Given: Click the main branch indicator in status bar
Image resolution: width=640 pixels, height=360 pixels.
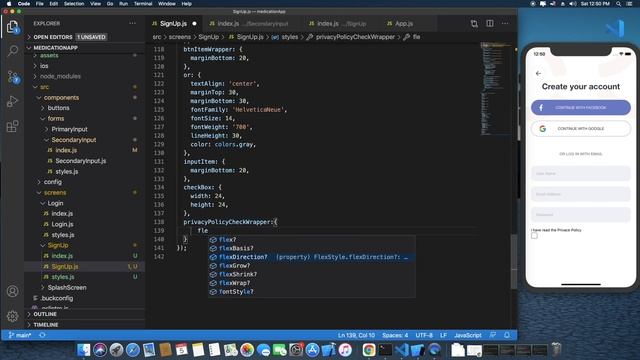Looking at the screenshot, I should 20,335.
